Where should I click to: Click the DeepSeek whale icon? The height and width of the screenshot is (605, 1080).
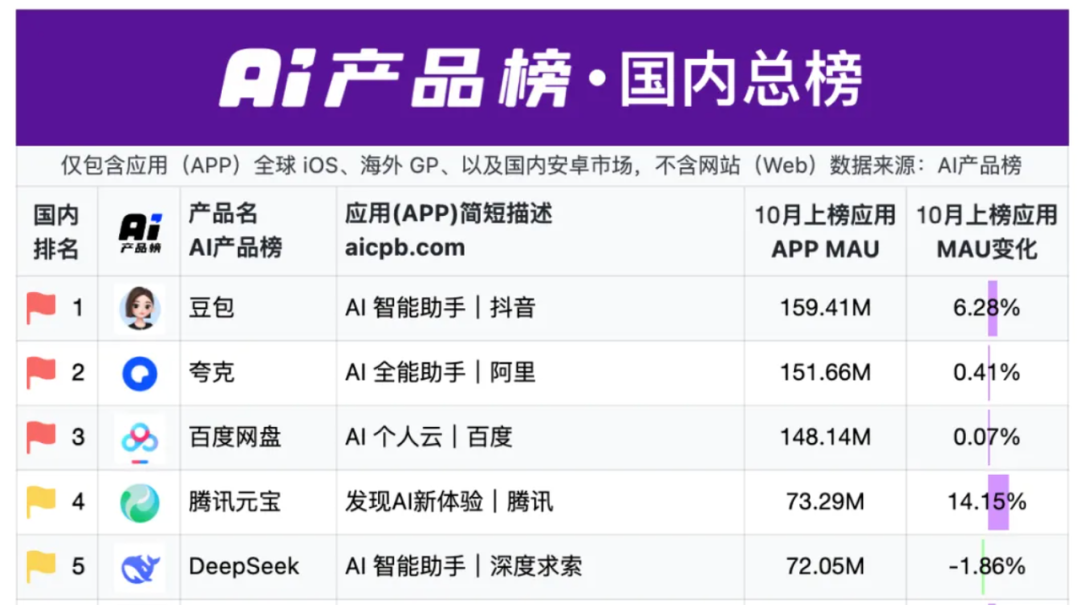coord(139,567)
